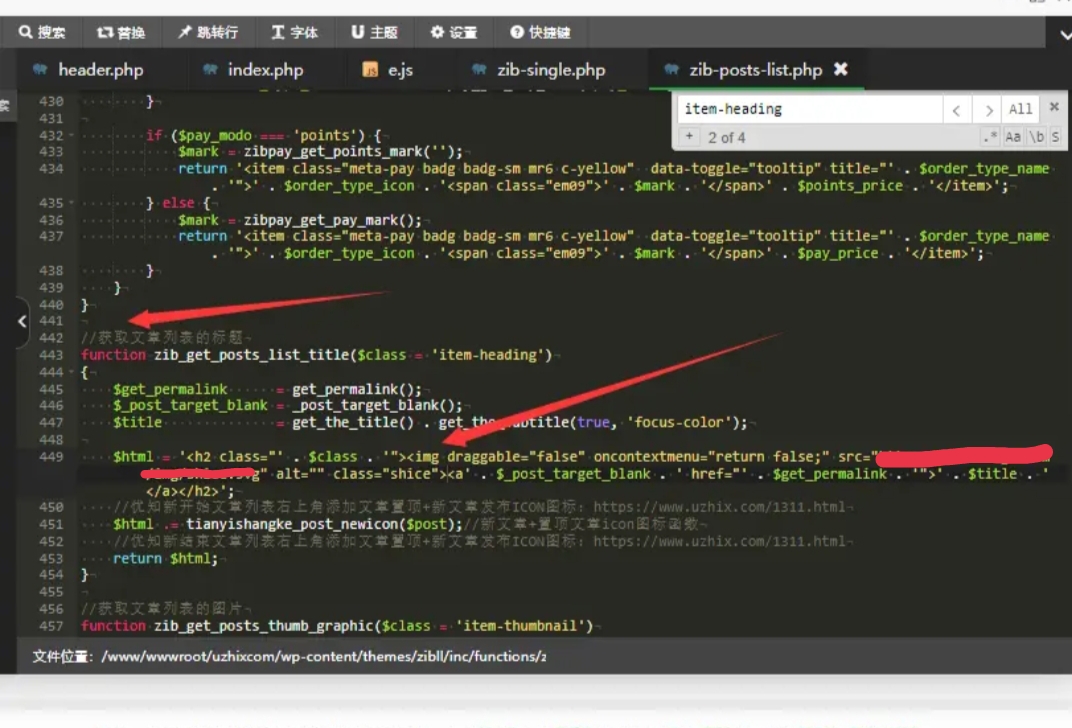Viewport: 1072px width, 728px height.
Task: Toggle regex search mode
Action: coord(990,137)
